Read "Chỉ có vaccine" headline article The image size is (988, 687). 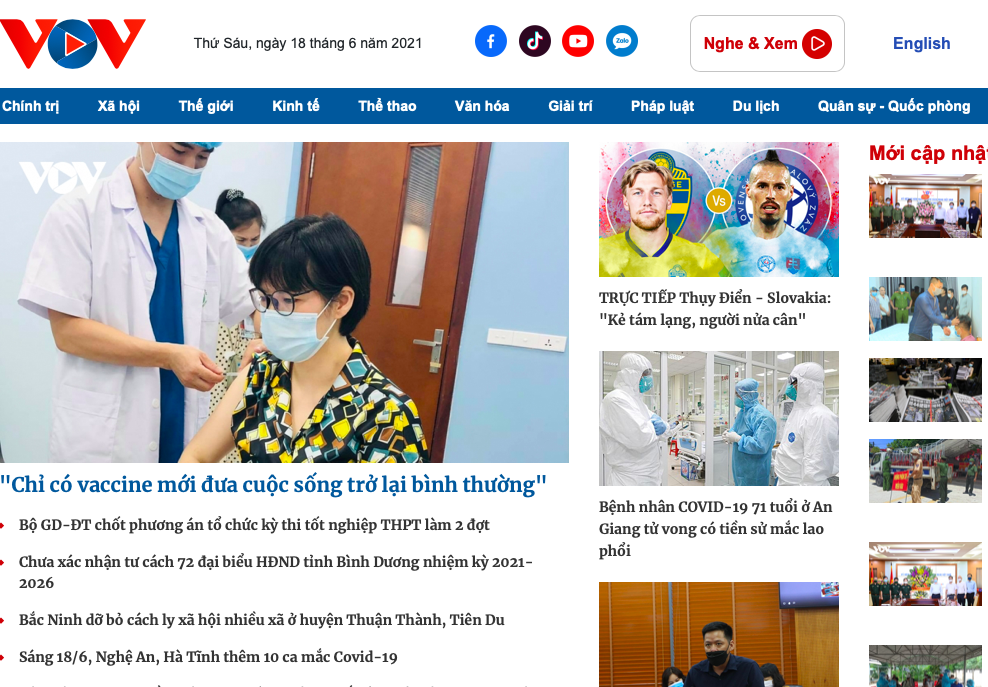[274, 485]
